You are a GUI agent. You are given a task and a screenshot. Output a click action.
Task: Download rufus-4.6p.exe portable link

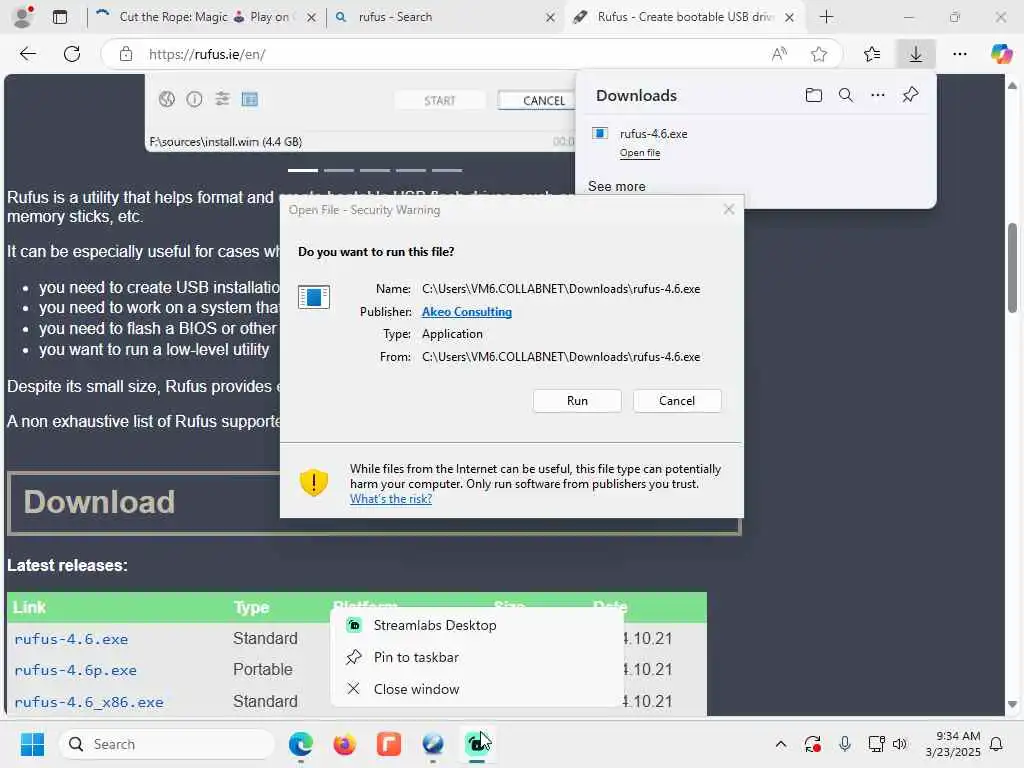pyautogui.click(x=76, y=671)
